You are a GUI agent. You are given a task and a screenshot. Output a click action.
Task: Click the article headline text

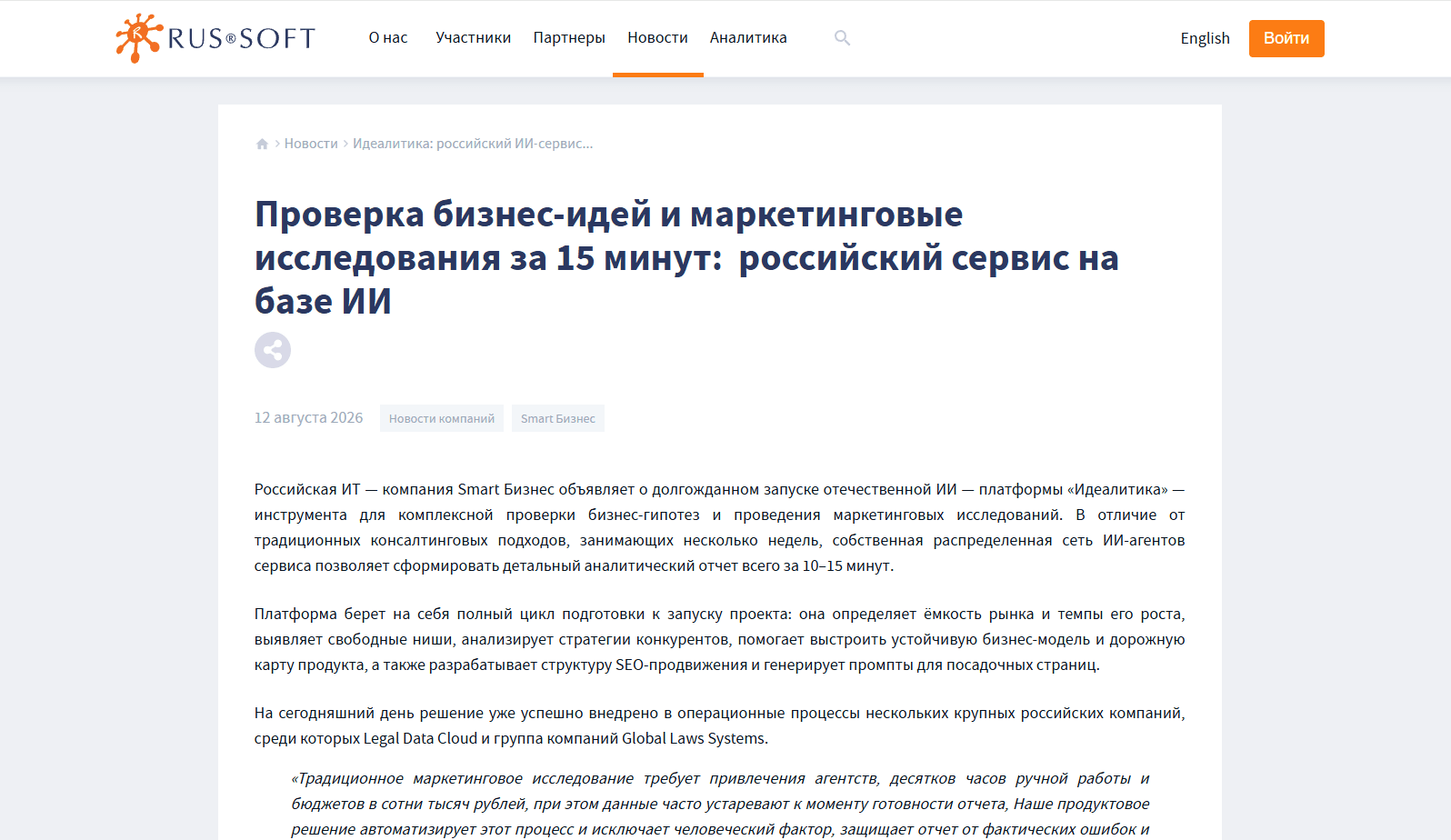click(686, 258)
